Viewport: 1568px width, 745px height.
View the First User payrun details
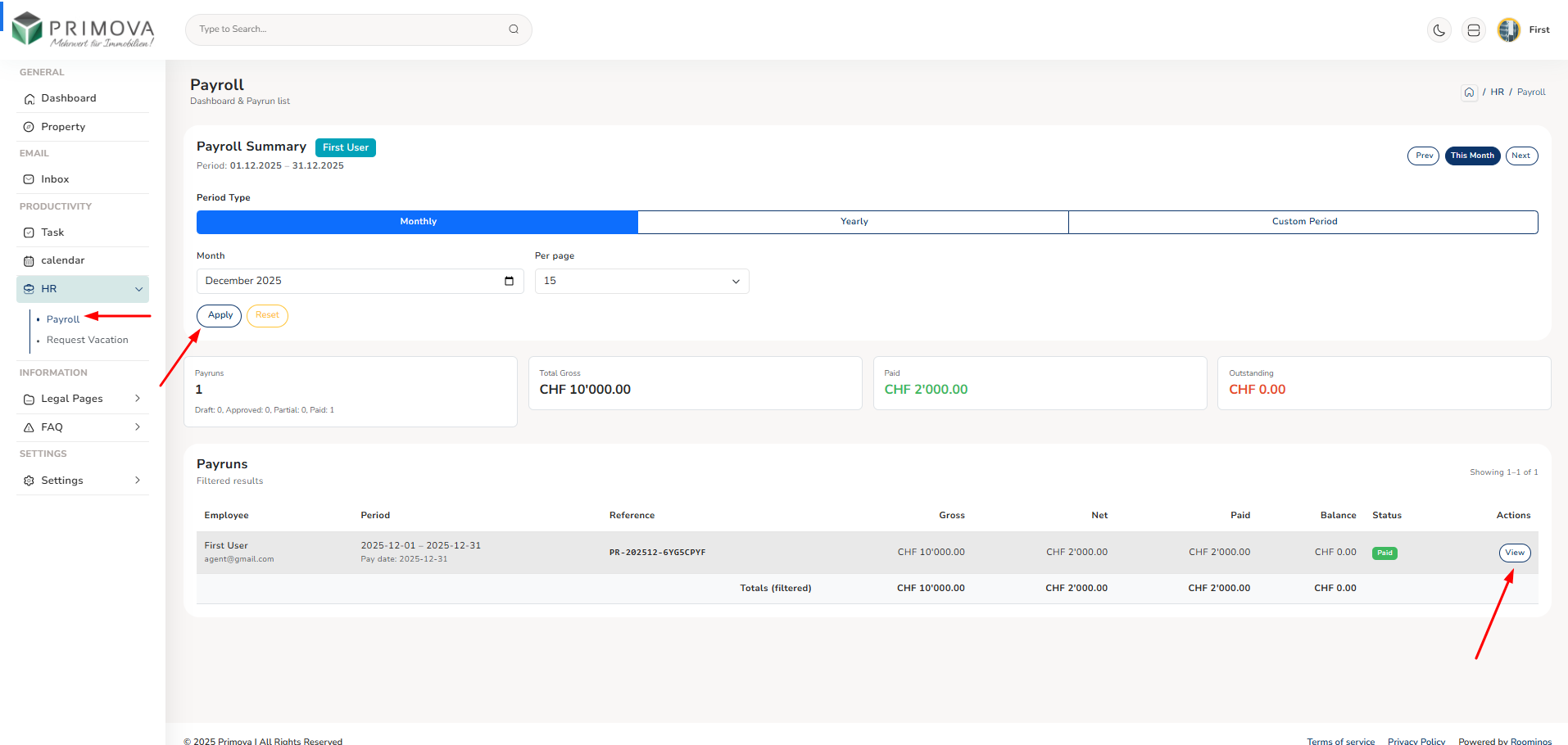click(1514, 553)
